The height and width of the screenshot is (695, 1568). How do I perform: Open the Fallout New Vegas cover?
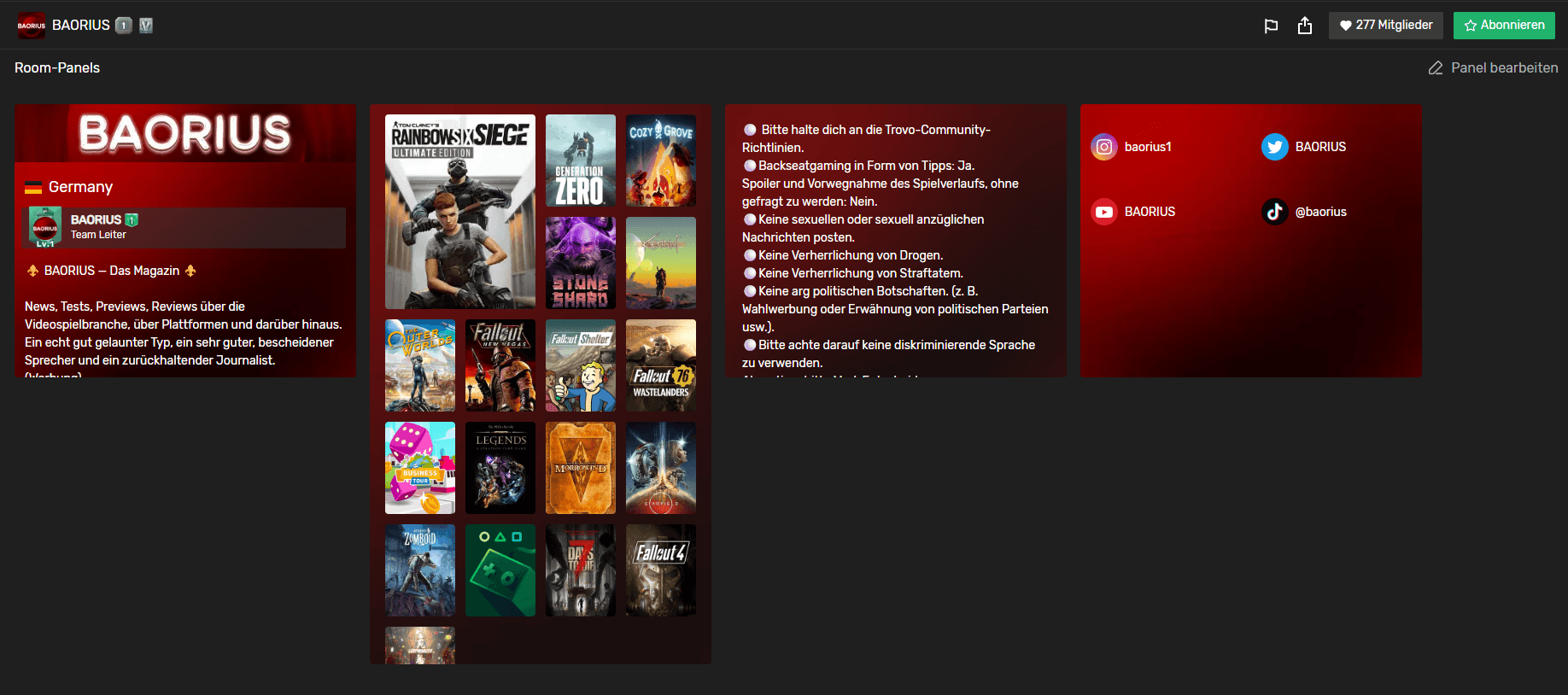pos(500,365)
